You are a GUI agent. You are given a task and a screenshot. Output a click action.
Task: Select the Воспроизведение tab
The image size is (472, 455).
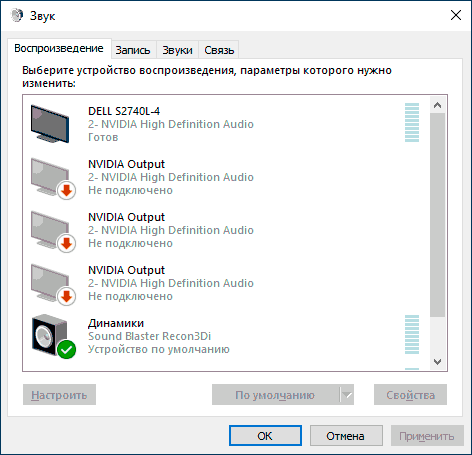pyautogui.click(x=59, y=49)
